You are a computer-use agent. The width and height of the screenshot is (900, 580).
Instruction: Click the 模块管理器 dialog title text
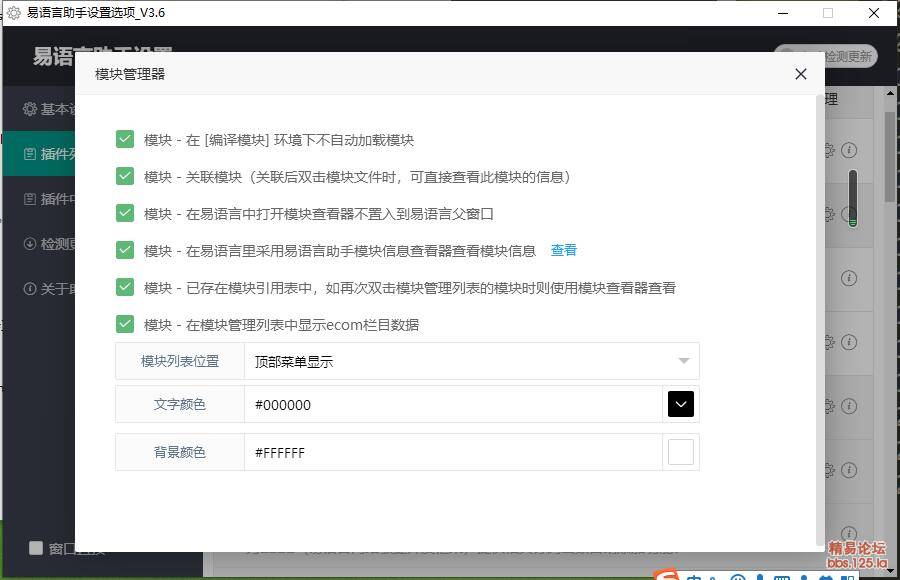(130, 74)
